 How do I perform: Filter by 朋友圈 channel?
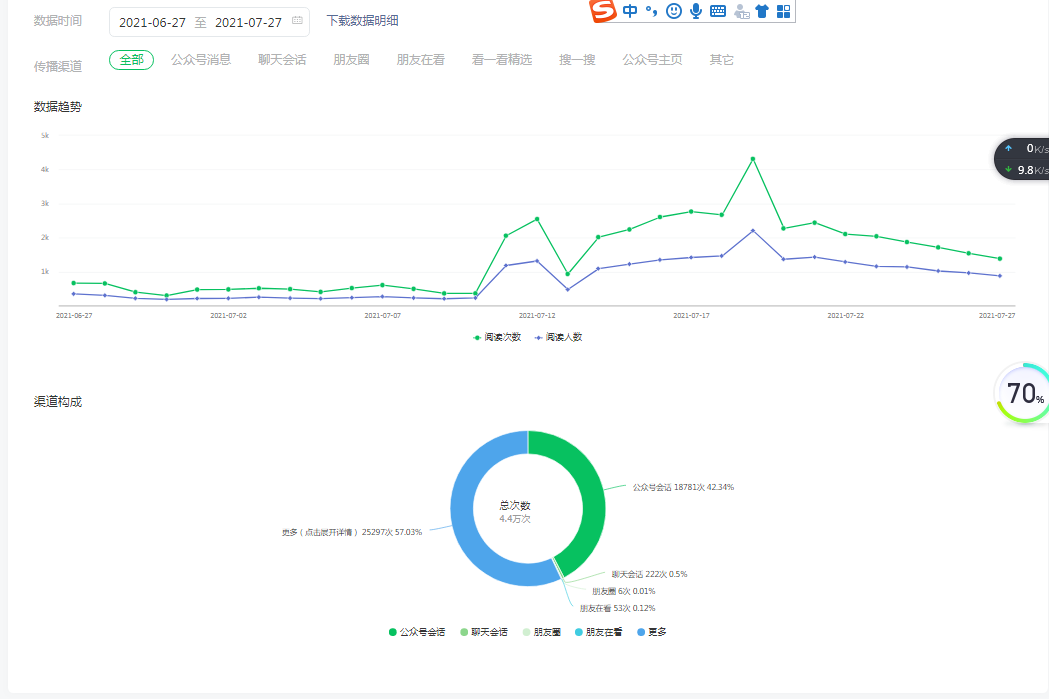[x=351, y=60]
